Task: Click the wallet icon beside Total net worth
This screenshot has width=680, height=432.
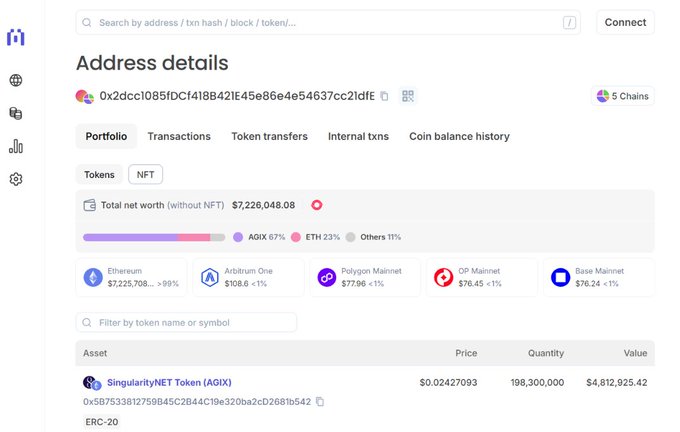Action: pyautogui.click(x=89, y=205)
